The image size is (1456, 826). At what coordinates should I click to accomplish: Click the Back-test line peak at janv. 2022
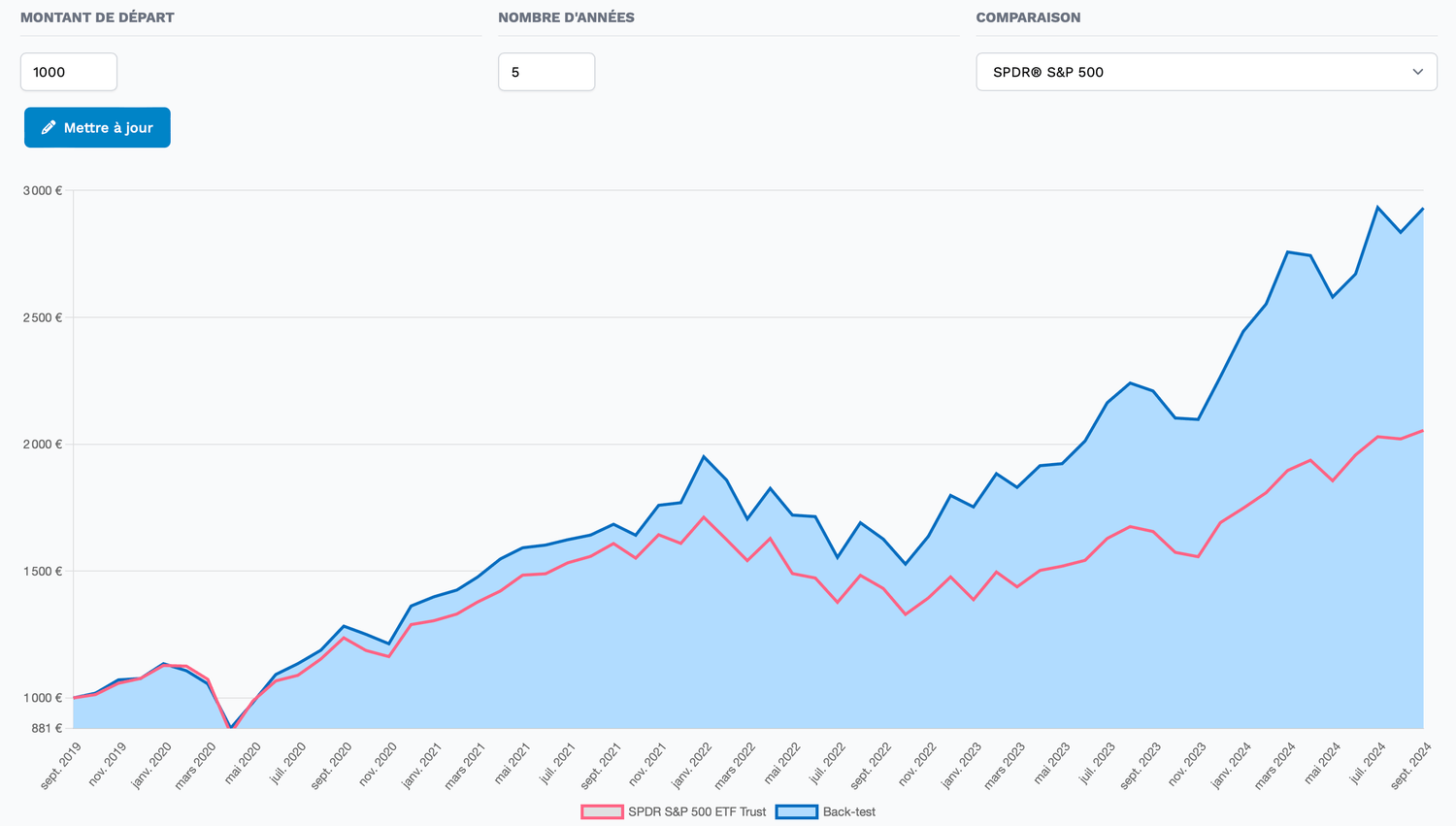(x=704, y=456)
